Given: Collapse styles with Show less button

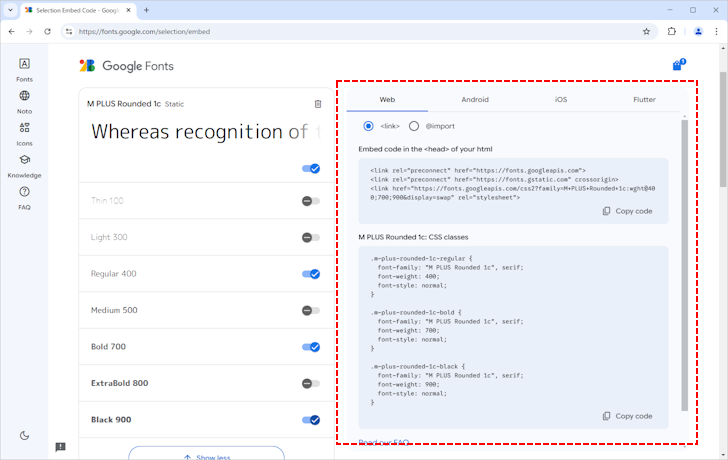Looking at the screenshot, I should tap(207, 454).
